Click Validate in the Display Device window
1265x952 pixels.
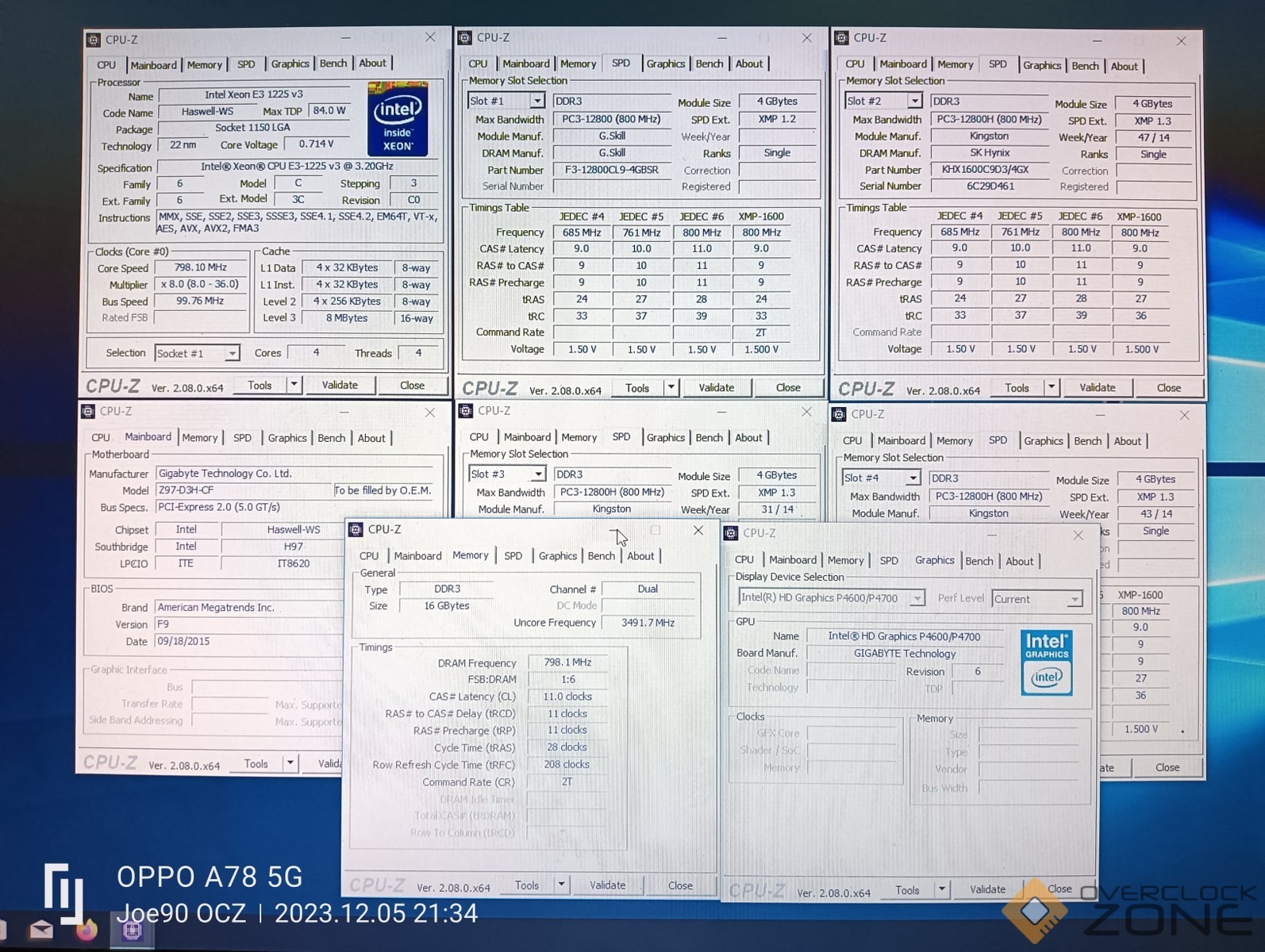point(987,889)
